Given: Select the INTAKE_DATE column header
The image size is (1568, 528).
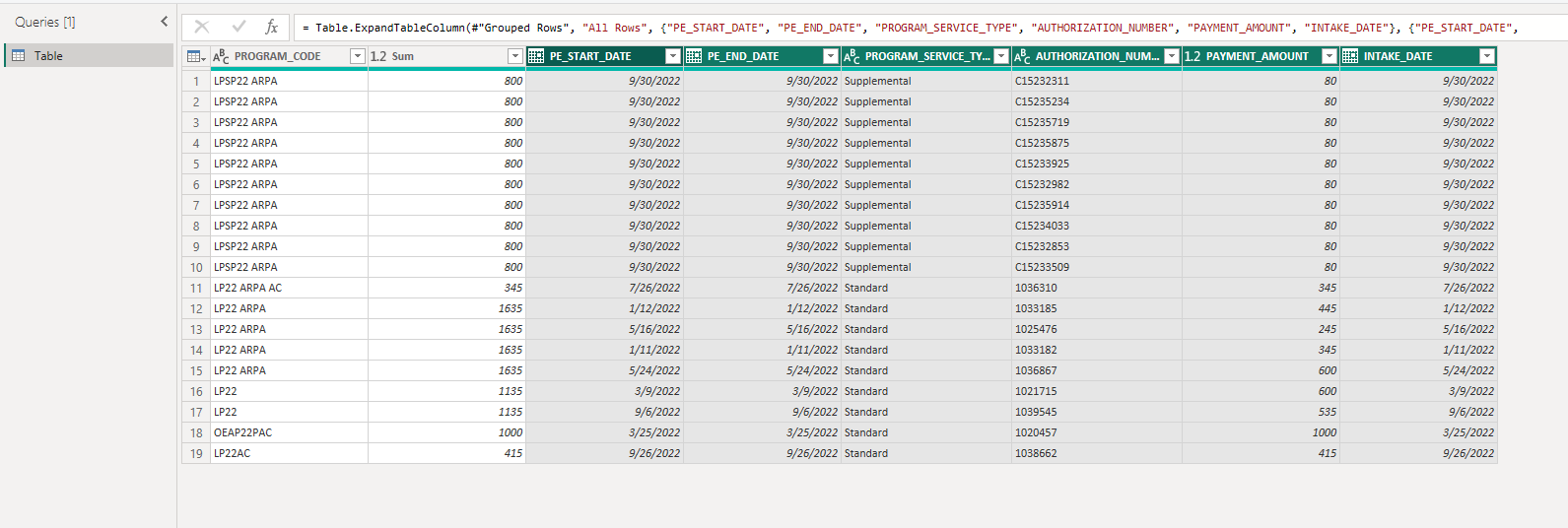Looking at the screenshot, I should [x=1418, y=56].
